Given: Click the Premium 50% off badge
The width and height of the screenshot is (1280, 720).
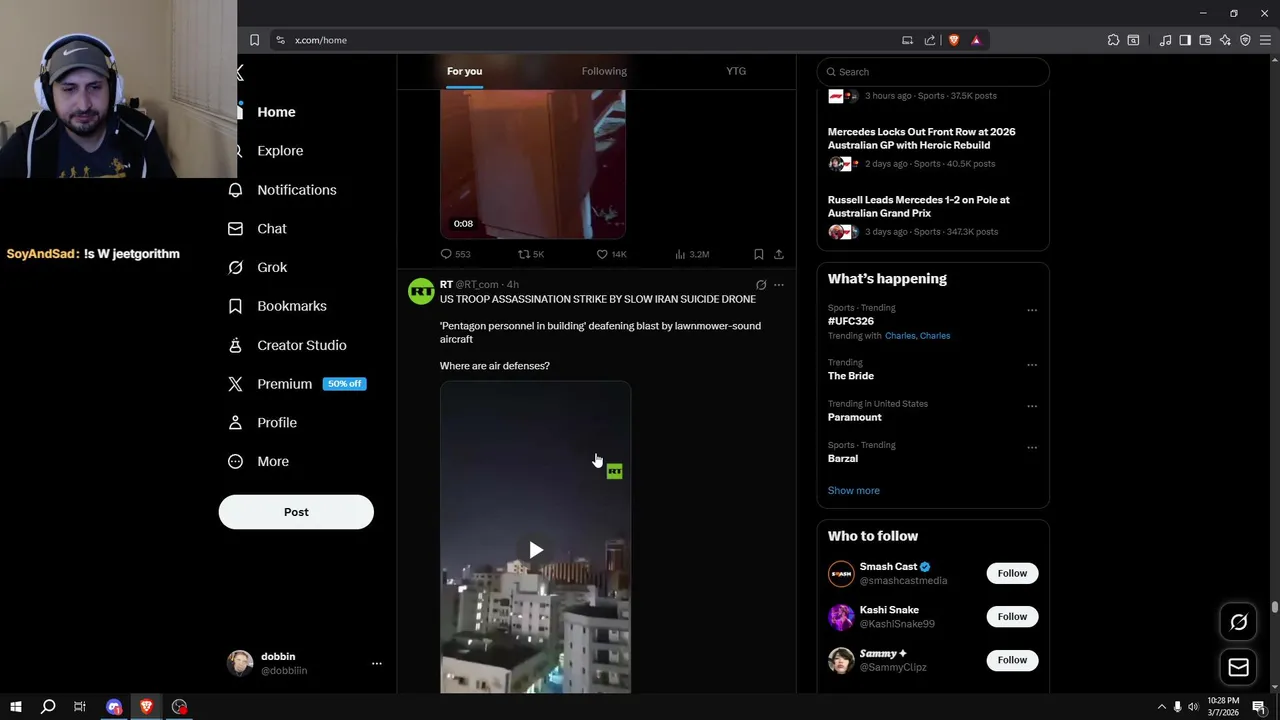Looking at the screenshot, I should (345, 384).
